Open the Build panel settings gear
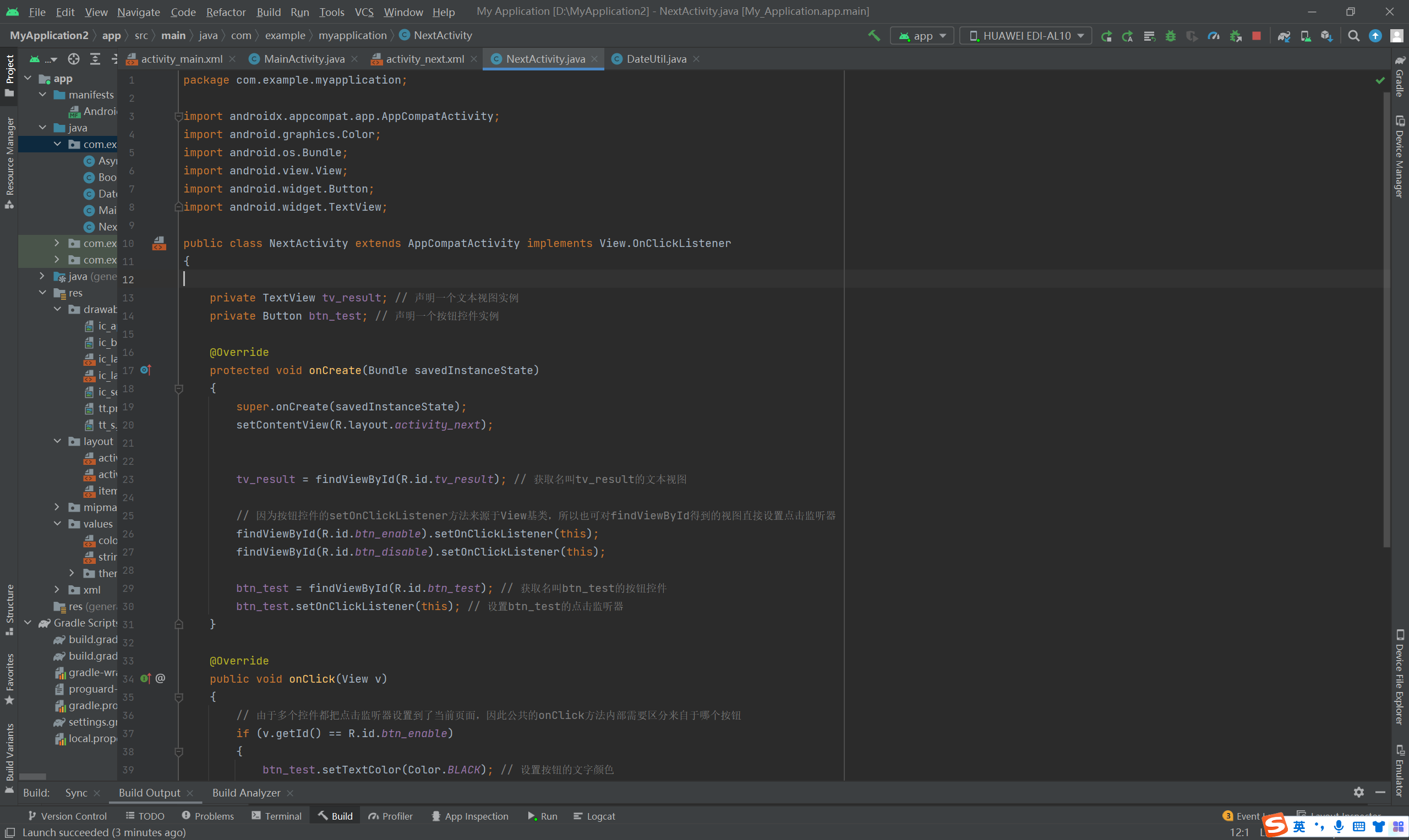1409x840 pixels. point(1358,792)
